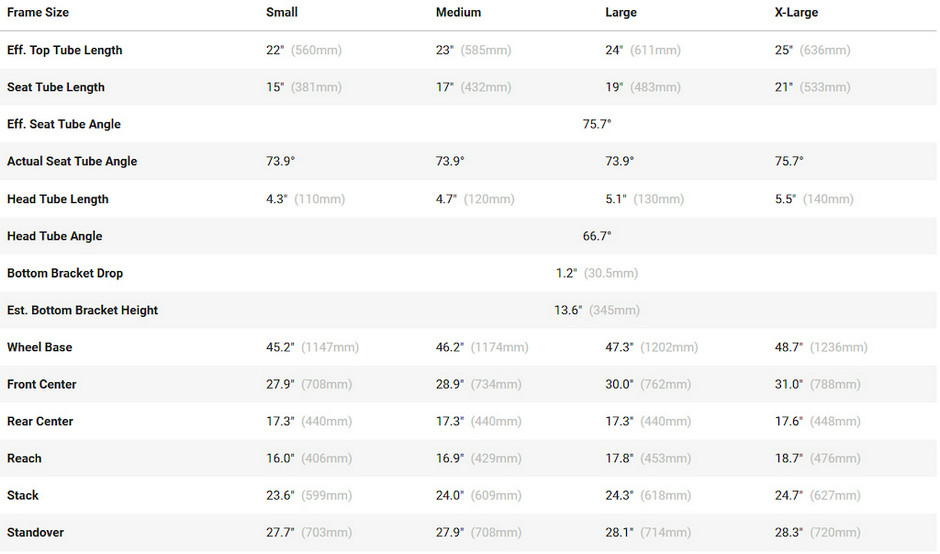The width and height of the screenshot is (940, 554).
Task: Click the Actual Seat Tube Angle label
Action: [72, 161]
